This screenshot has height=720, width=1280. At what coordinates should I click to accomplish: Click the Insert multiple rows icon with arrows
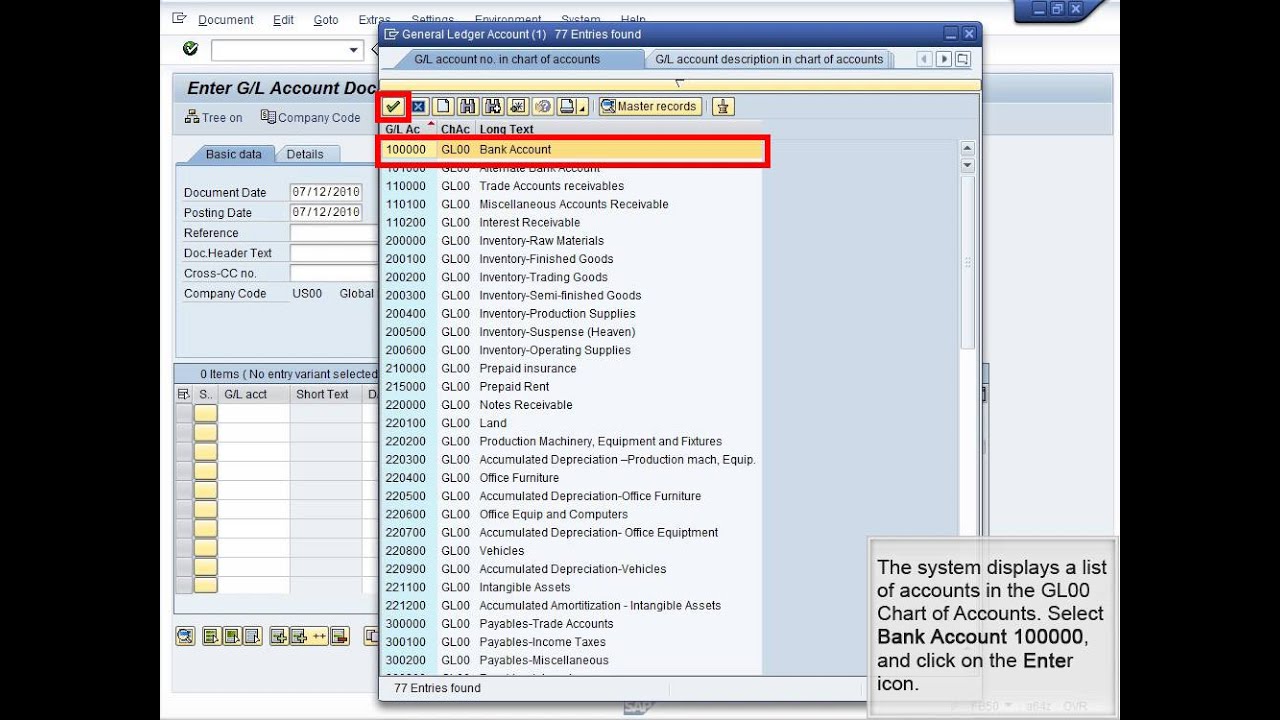tap(308, 636)
